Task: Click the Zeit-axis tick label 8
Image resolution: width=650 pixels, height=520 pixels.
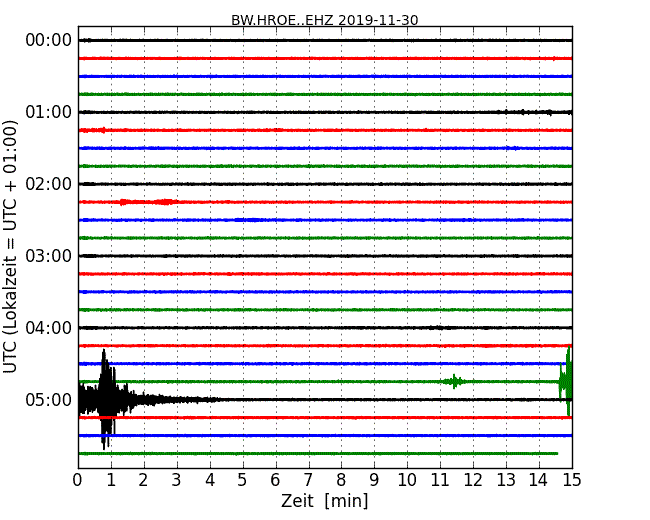Action: tap(341, 480)
